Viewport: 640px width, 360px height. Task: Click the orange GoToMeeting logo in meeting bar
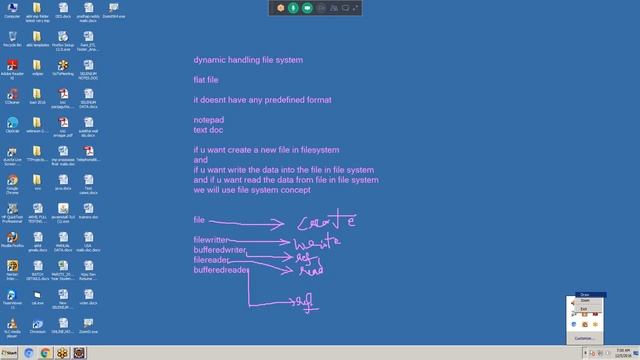coord(280,8)
